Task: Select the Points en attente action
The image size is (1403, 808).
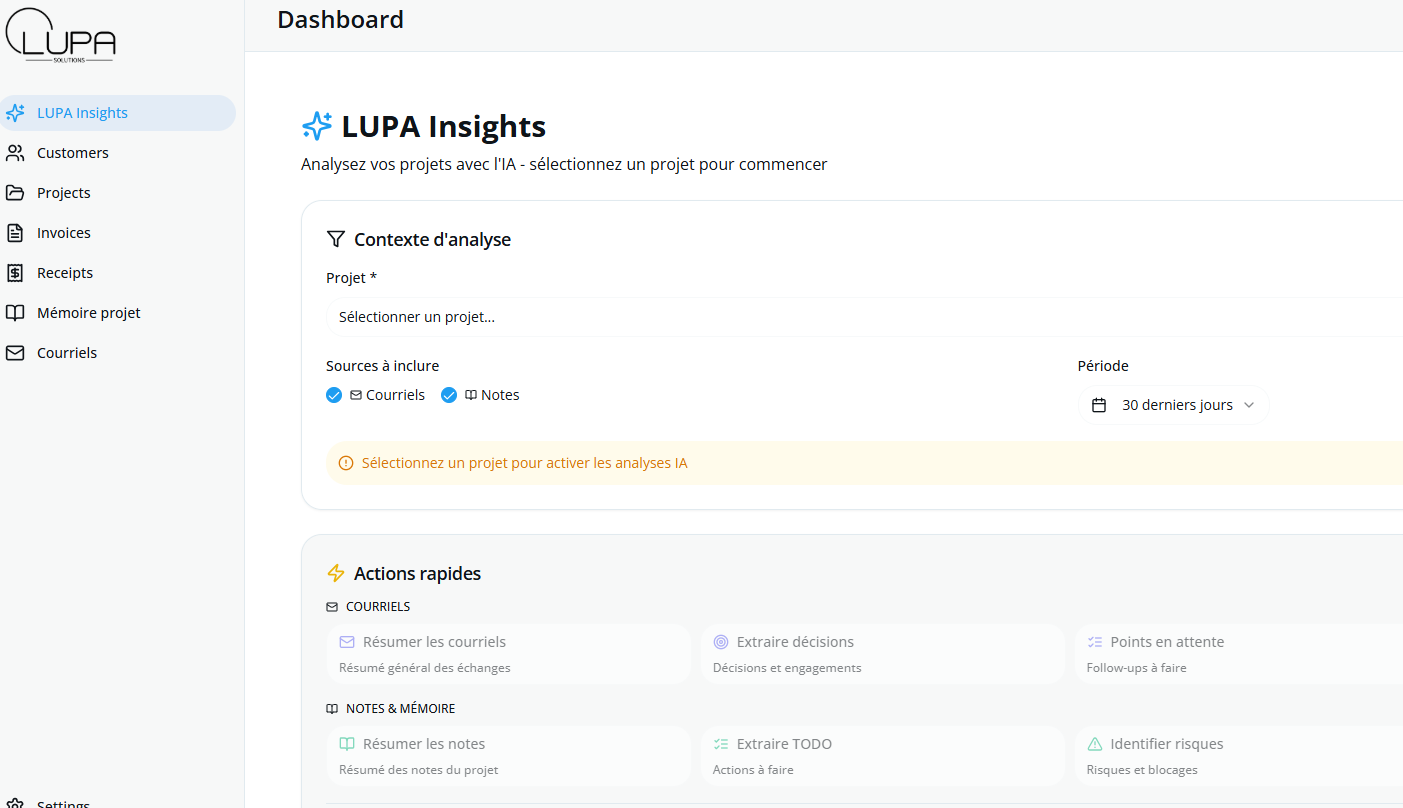Action: pyautogui.click(x=1240, y=654)
